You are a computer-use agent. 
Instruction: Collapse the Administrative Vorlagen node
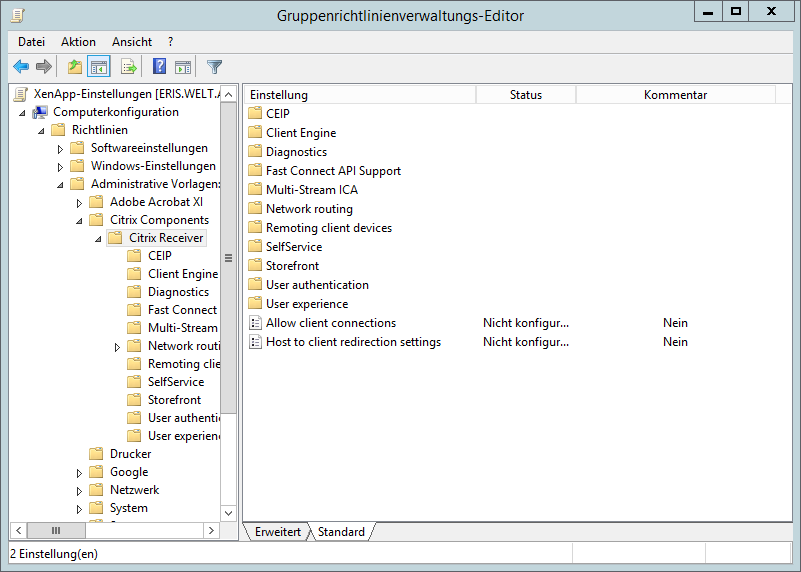click(x=60, y=185)
